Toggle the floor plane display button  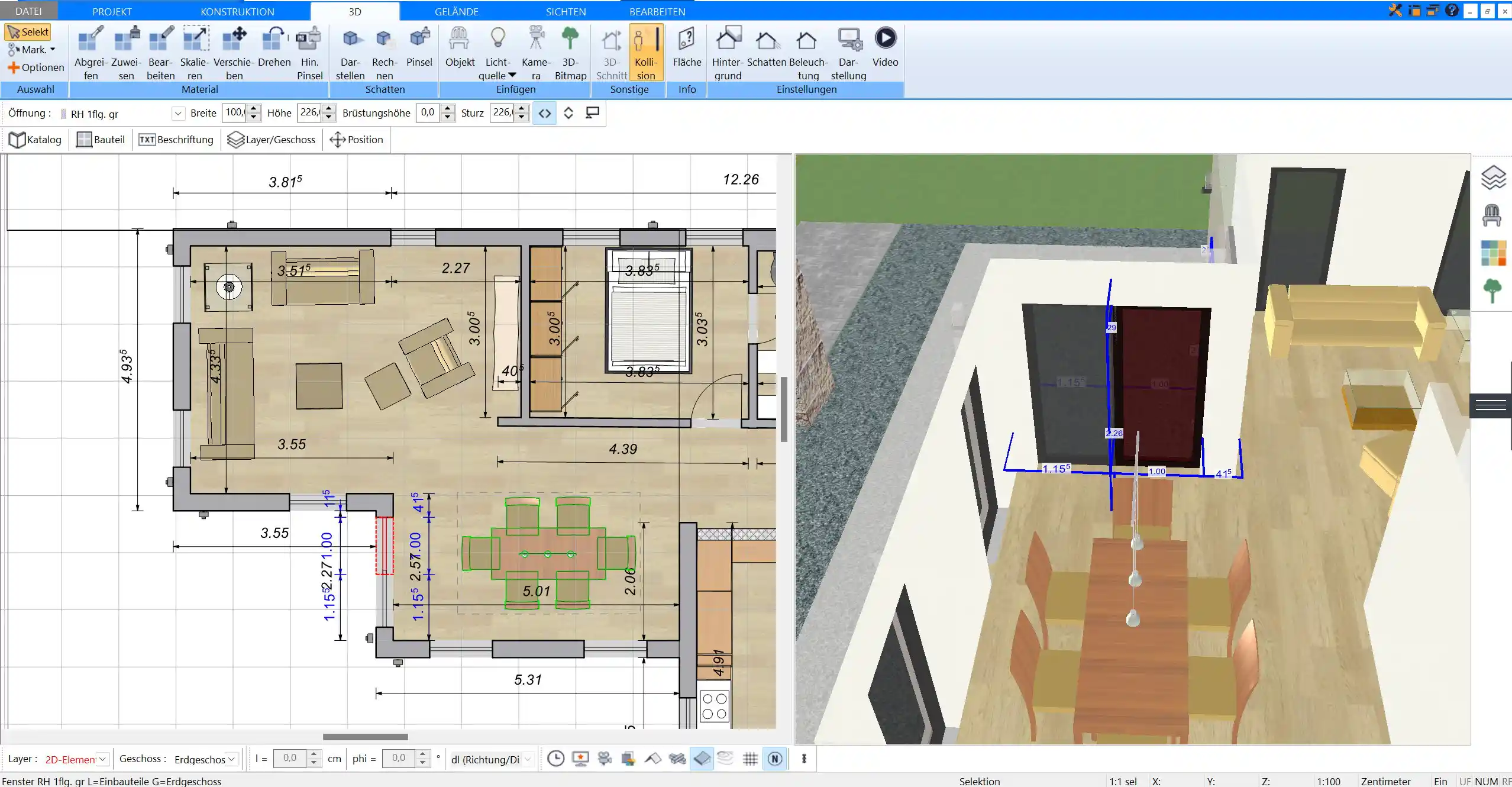point(702,759)
